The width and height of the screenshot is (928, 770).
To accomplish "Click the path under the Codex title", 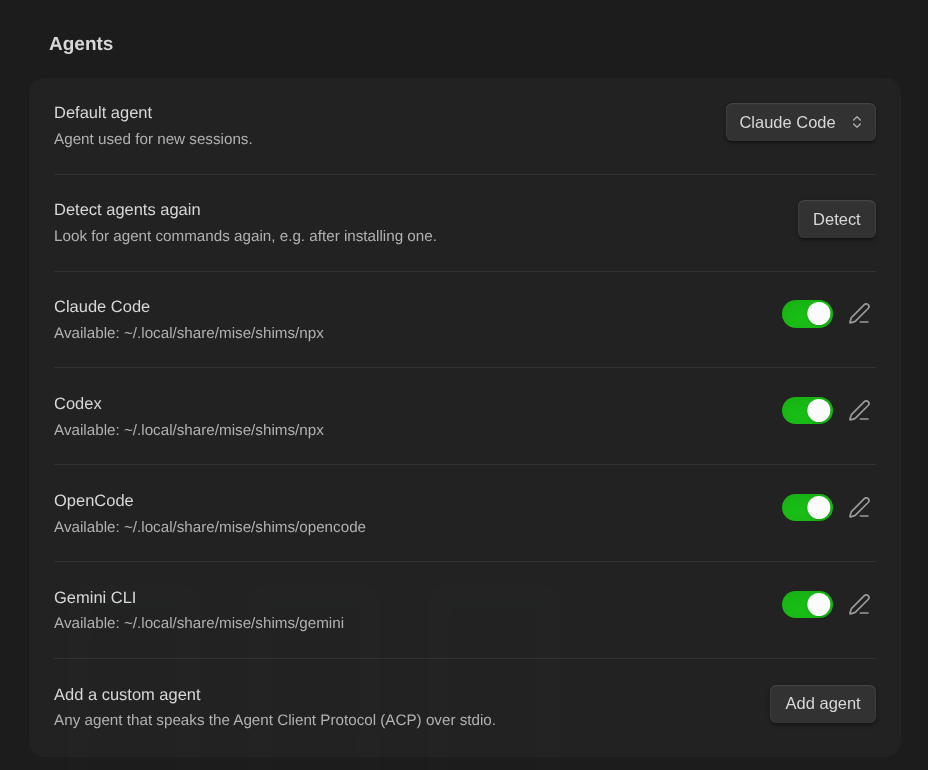I will (189, 430).
